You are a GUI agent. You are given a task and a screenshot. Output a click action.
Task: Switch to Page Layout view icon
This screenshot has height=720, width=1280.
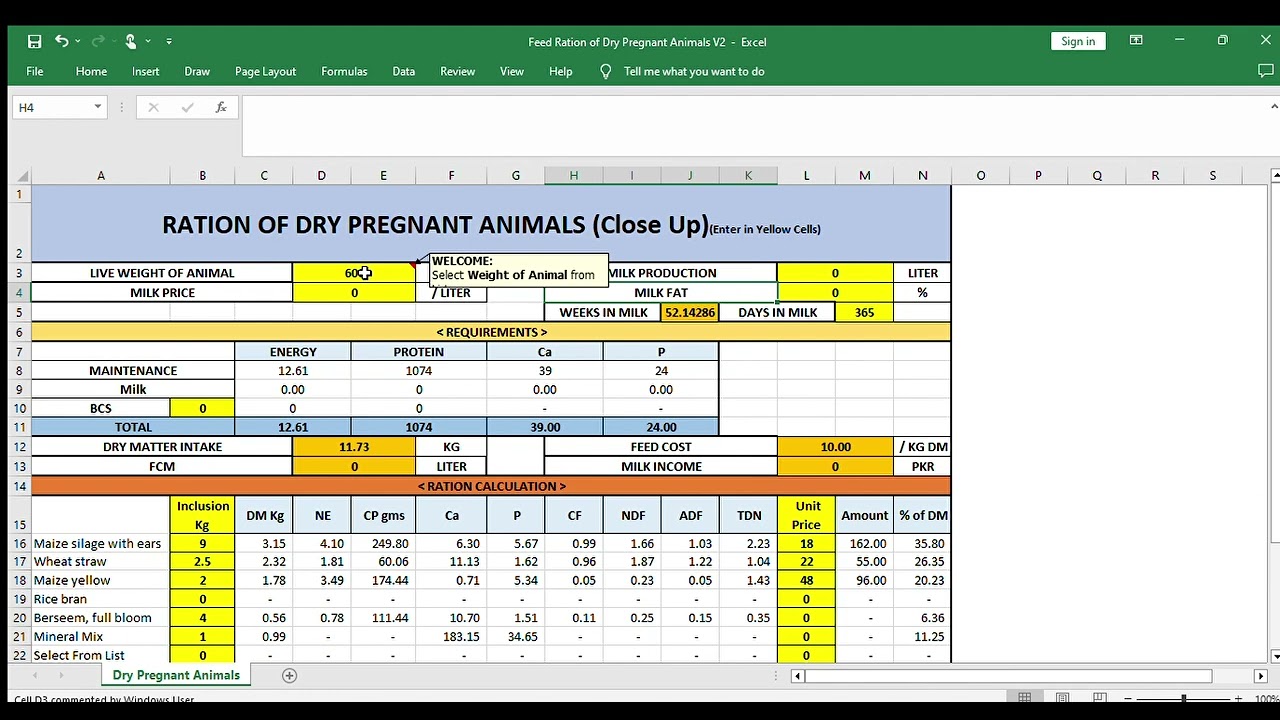[x=1062, y=698]
